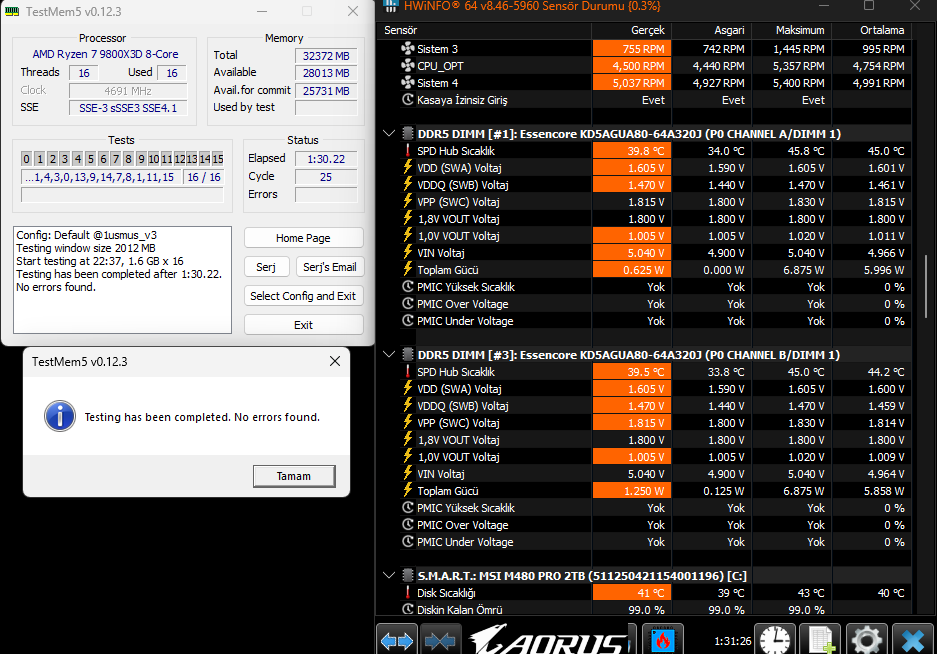937x654 pixels.
Task: Click the HWiNFO title bar app icon
Action: pos(391,6)
